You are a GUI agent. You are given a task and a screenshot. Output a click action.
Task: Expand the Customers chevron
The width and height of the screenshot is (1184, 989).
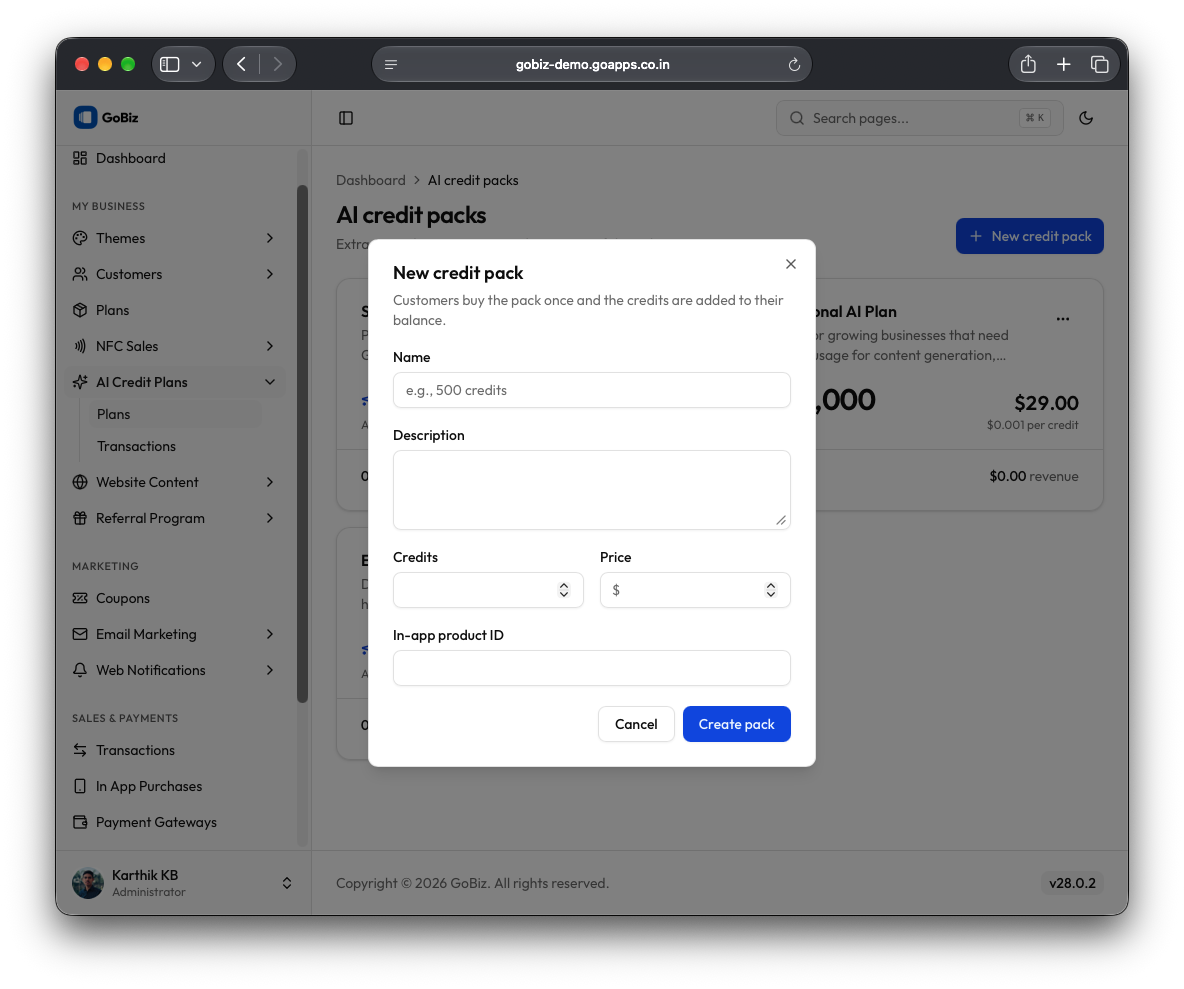pyautogui.click(x=270, y=274)
